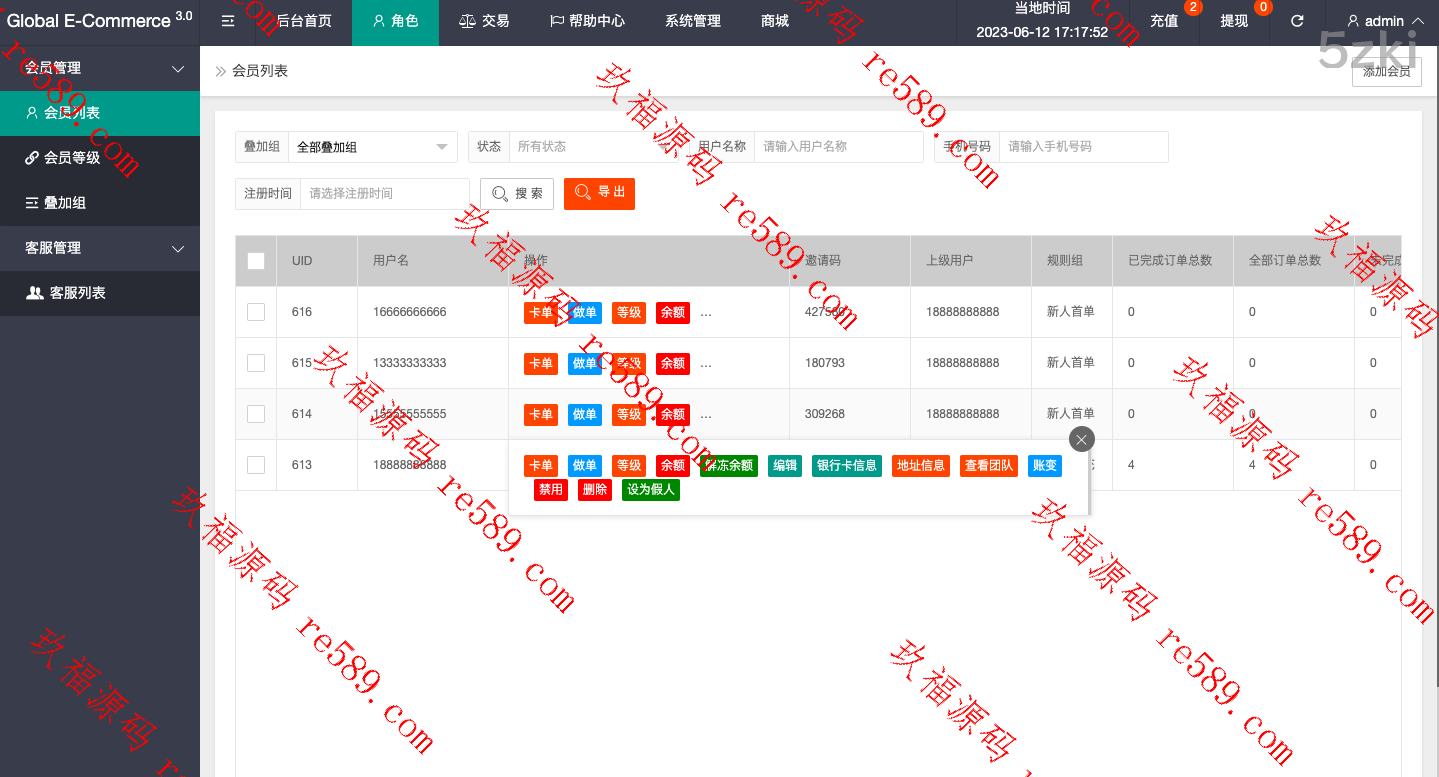Click the 用户名称 input field
The image size is (1439, 777).
click(x=838, y=146)
